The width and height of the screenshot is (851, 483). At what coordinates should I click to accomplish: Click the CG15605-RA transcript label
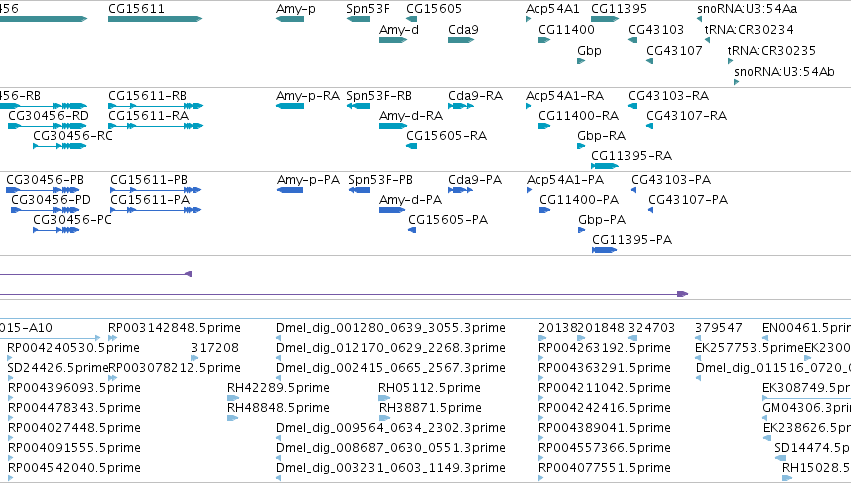point(446,136)
